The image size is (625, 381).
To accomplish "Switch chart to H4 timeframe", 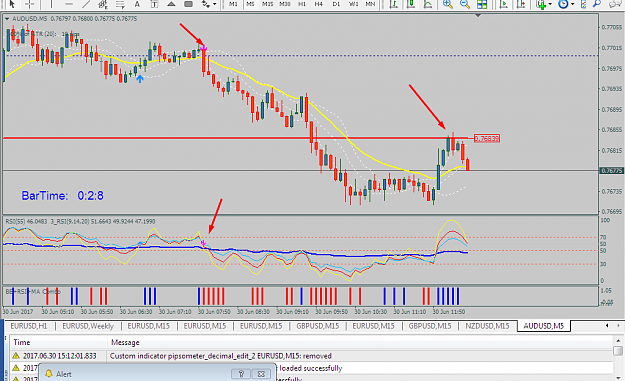I will point(318,4).
